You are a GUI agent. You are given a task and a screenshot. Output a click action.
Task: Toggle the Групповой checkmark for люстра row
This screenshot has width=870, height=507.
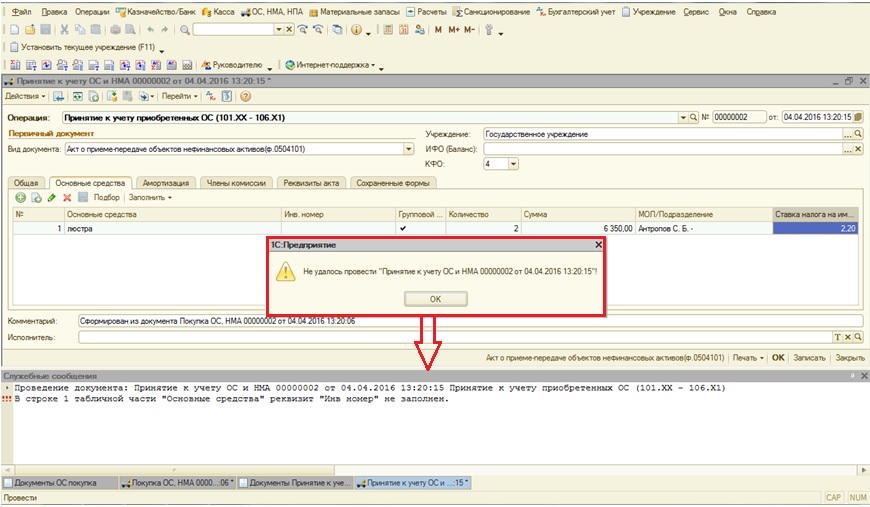403,228
